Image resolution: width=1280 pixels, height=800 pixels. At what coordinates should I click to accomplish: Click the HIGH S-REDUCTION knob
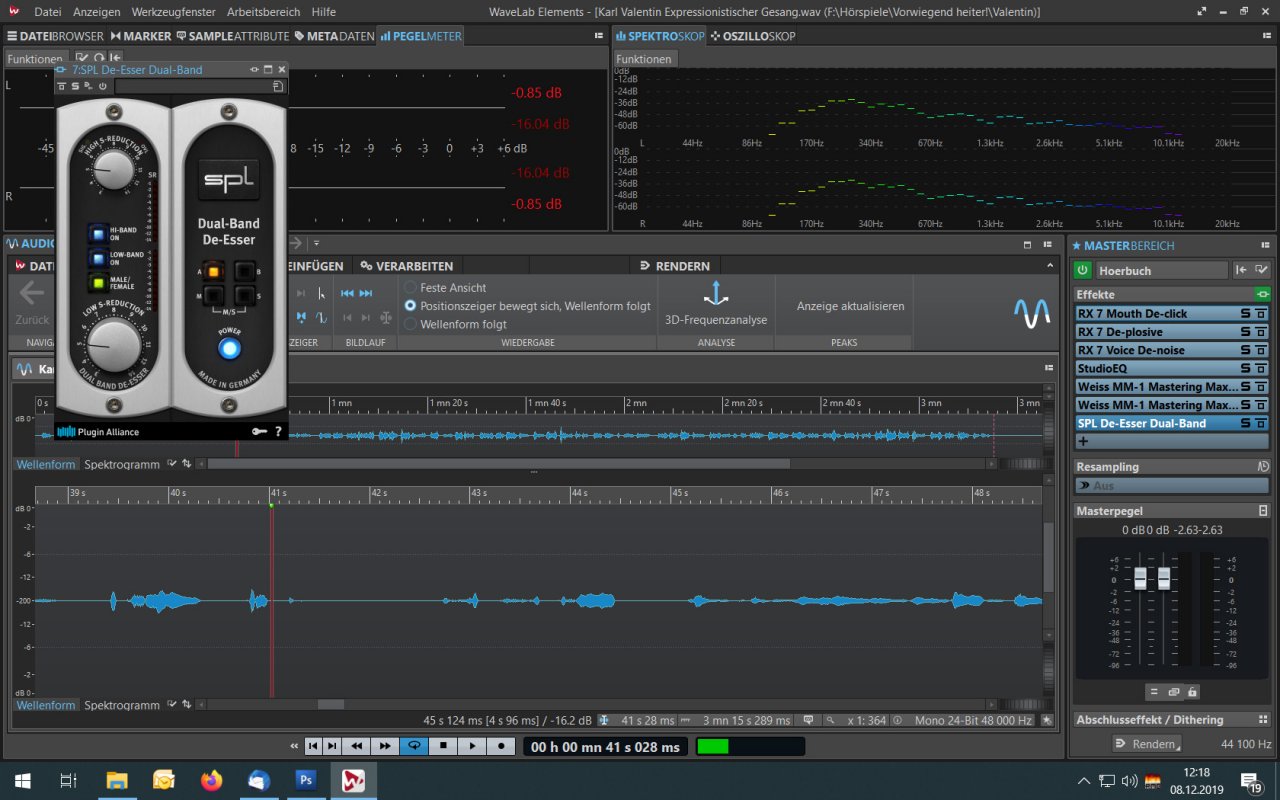click(116, 169)
